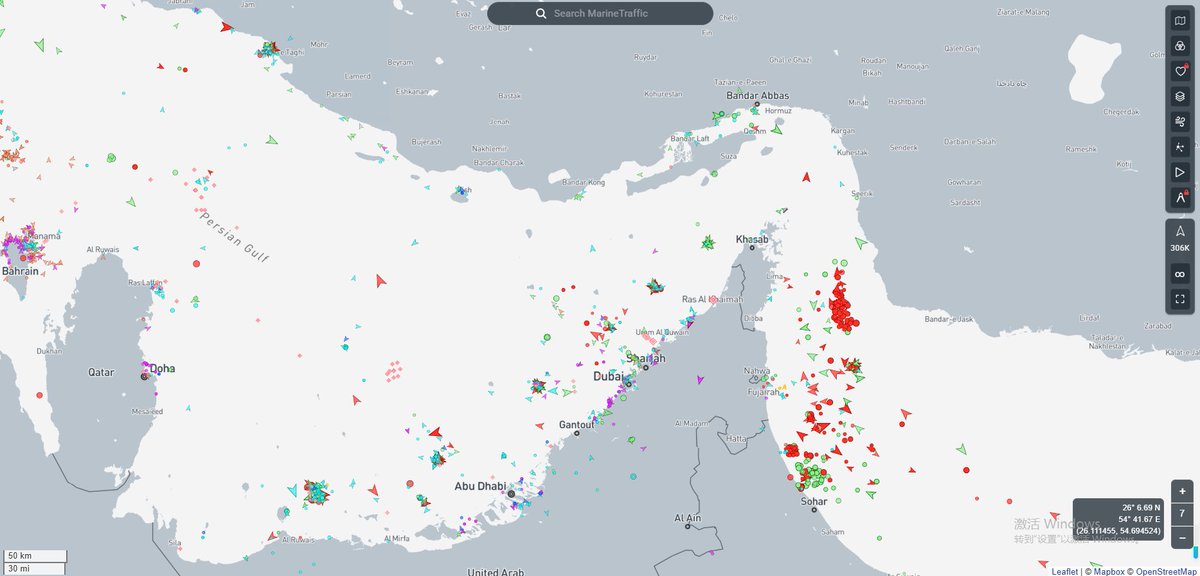Open the map type selector icon
The image size is (1200, 576).
1180,19
